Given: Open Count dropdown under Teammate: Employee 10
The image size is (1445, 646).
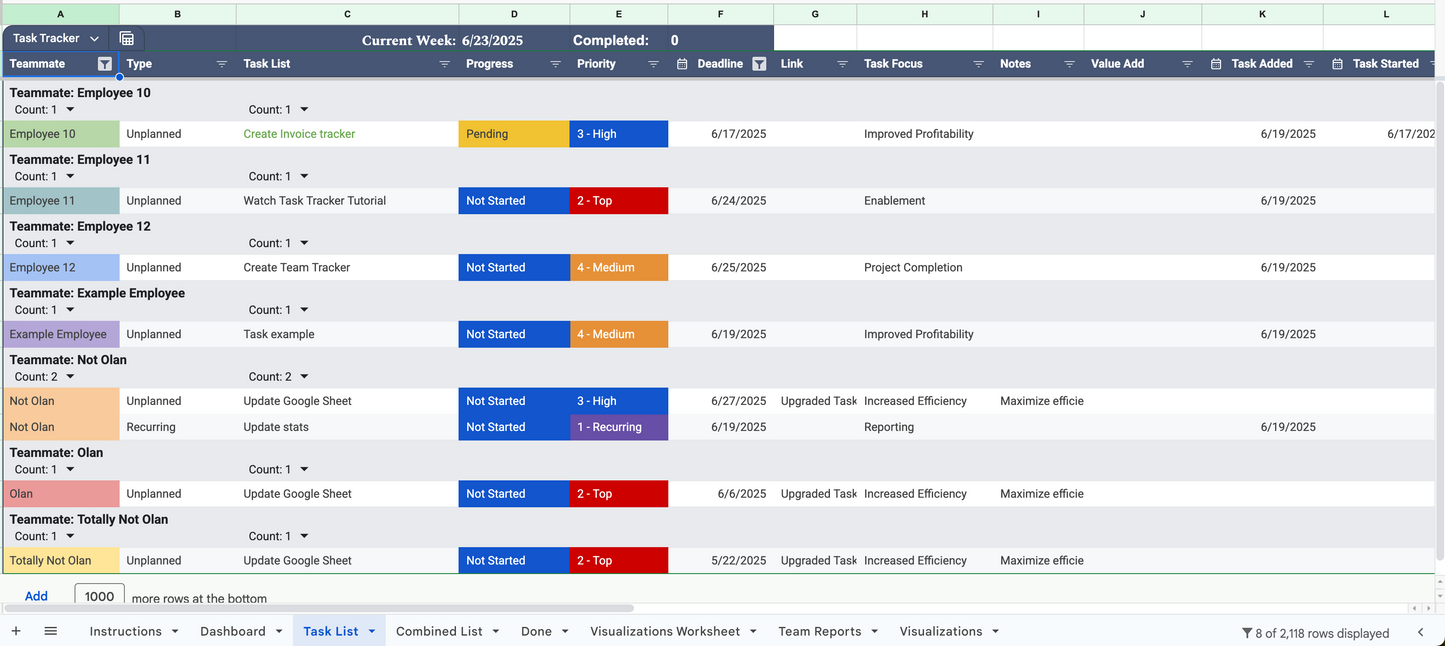Looking at the screenshot, I should (x=70, y=110).
